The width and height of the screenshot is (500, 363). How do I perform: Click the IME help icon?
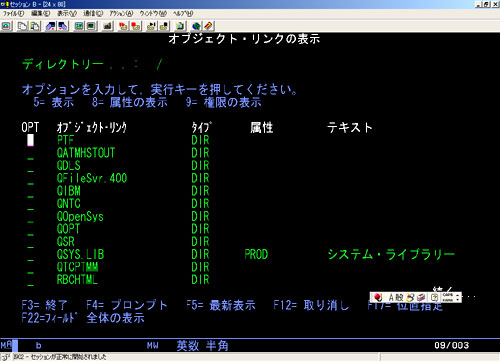[434, 297]
